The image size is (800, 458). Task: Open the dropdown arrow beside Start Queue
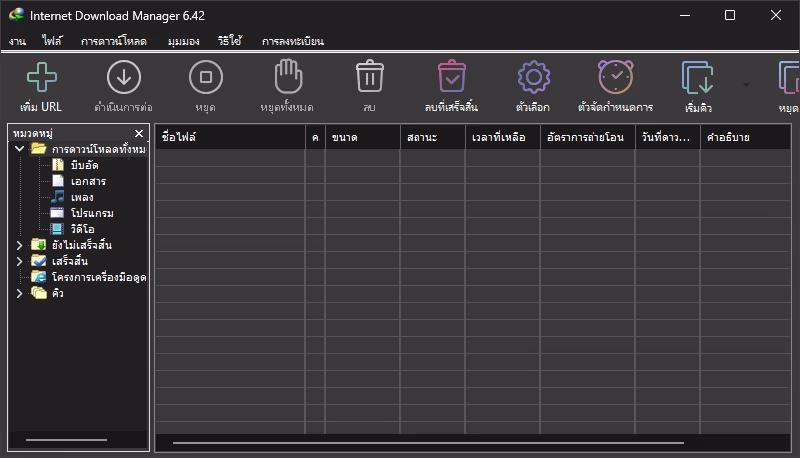click(x=746, y=84)
